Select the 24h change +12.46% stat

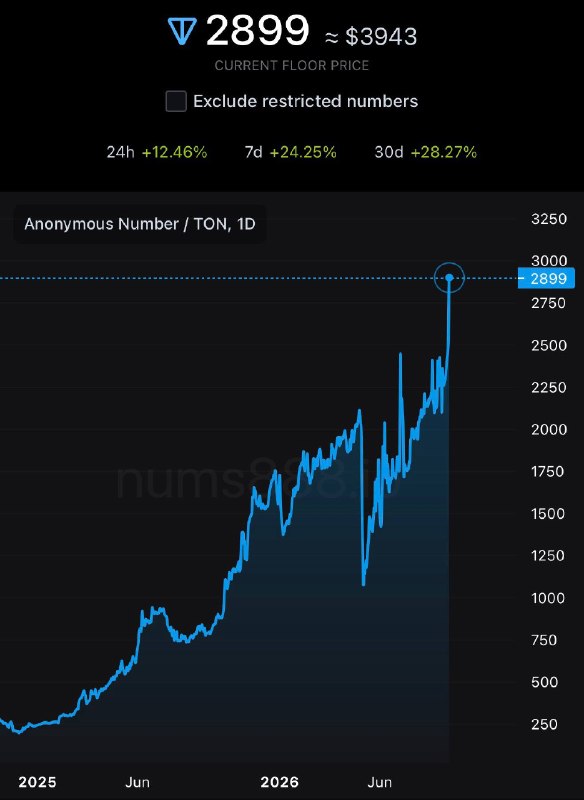click(x=157, y=152)
